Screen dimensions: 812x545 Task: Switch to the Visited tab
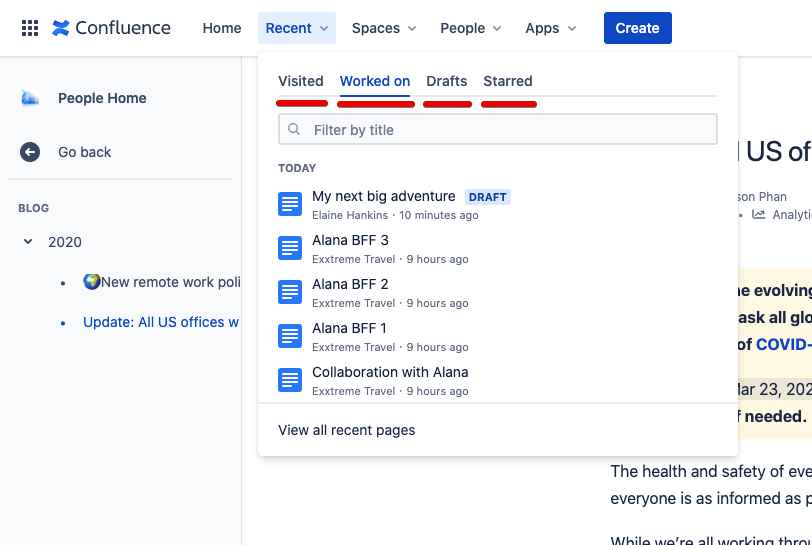(x=301, y=81)
